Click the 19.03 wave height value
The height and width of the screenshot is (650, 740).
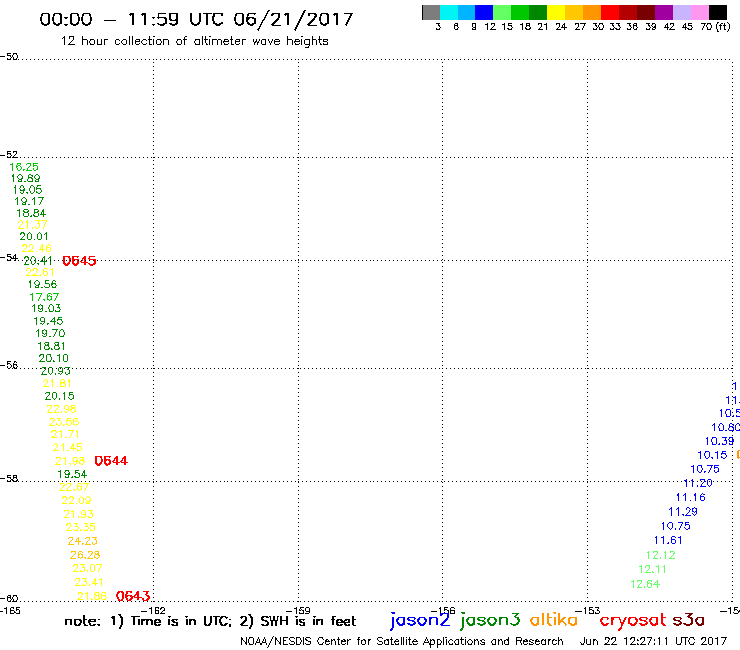click(x=46, y=308)
